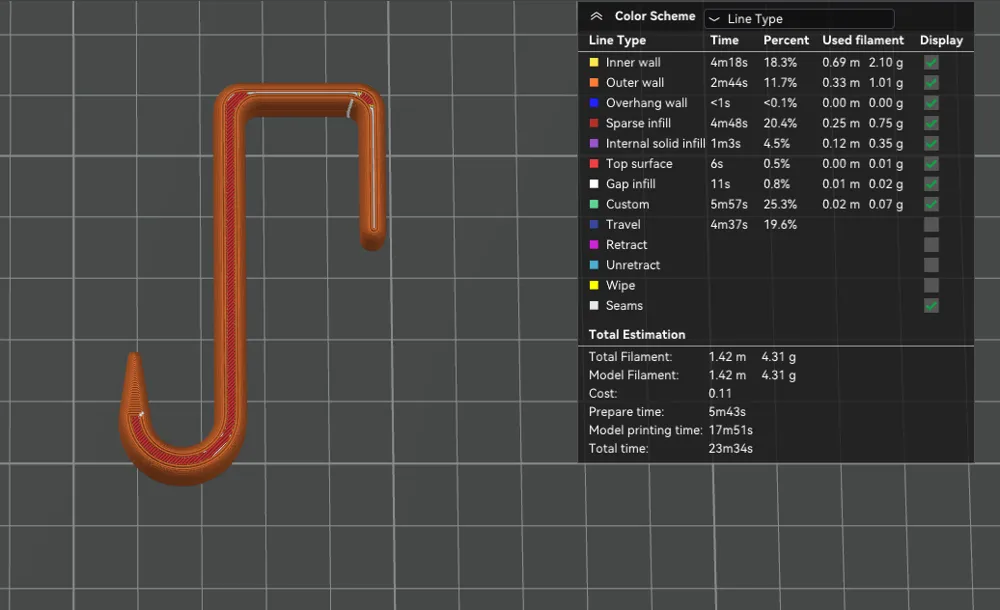Enable display of Travel moves
Image resolution: width=1000 pixels, height=610 pixels.
click(x=931, y=225)
